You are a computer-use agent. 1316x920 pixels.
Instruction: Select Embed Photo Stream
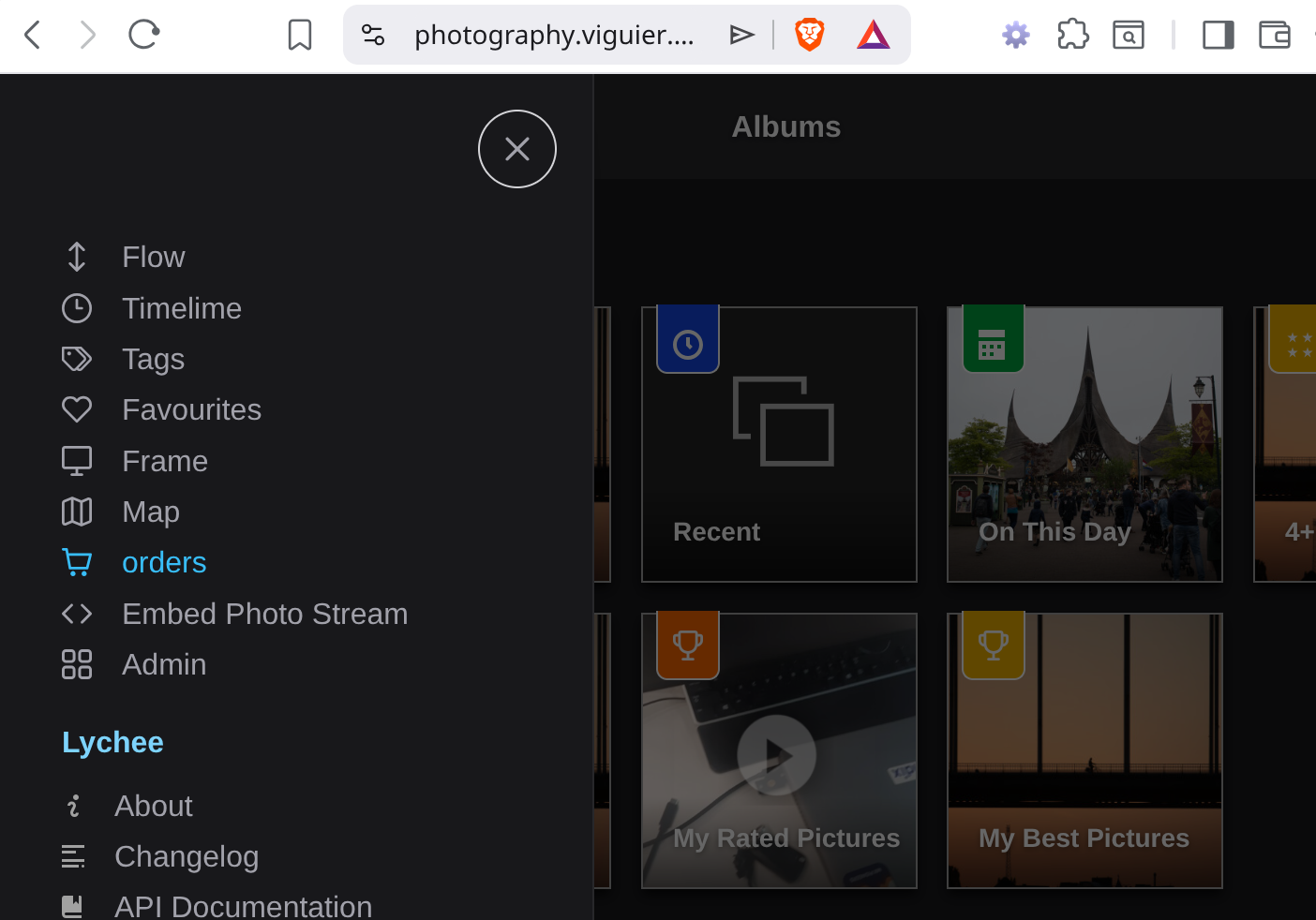coord(265,614)
